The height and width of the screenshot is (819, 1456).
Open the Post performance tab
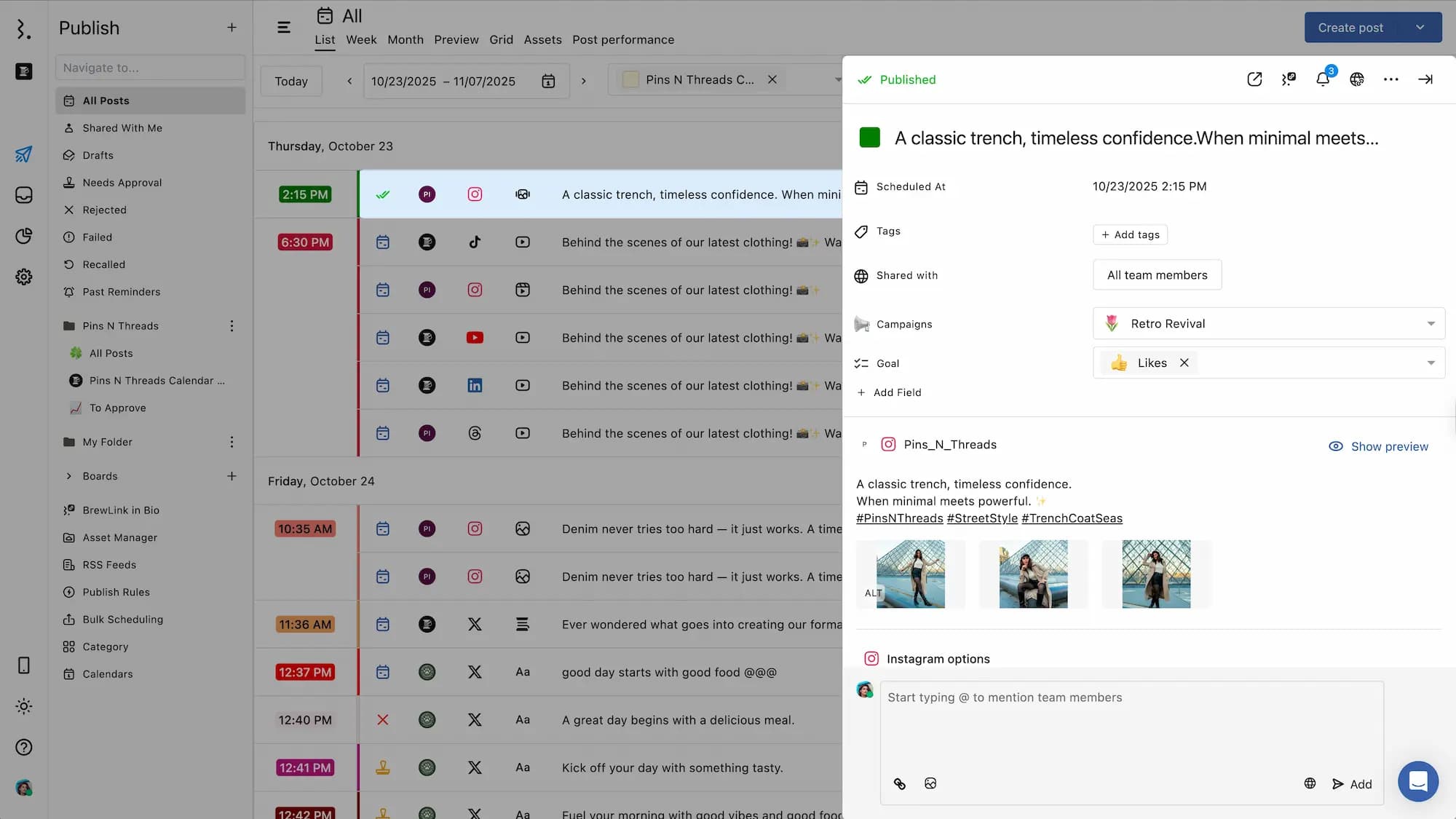[x=622, y=39]
